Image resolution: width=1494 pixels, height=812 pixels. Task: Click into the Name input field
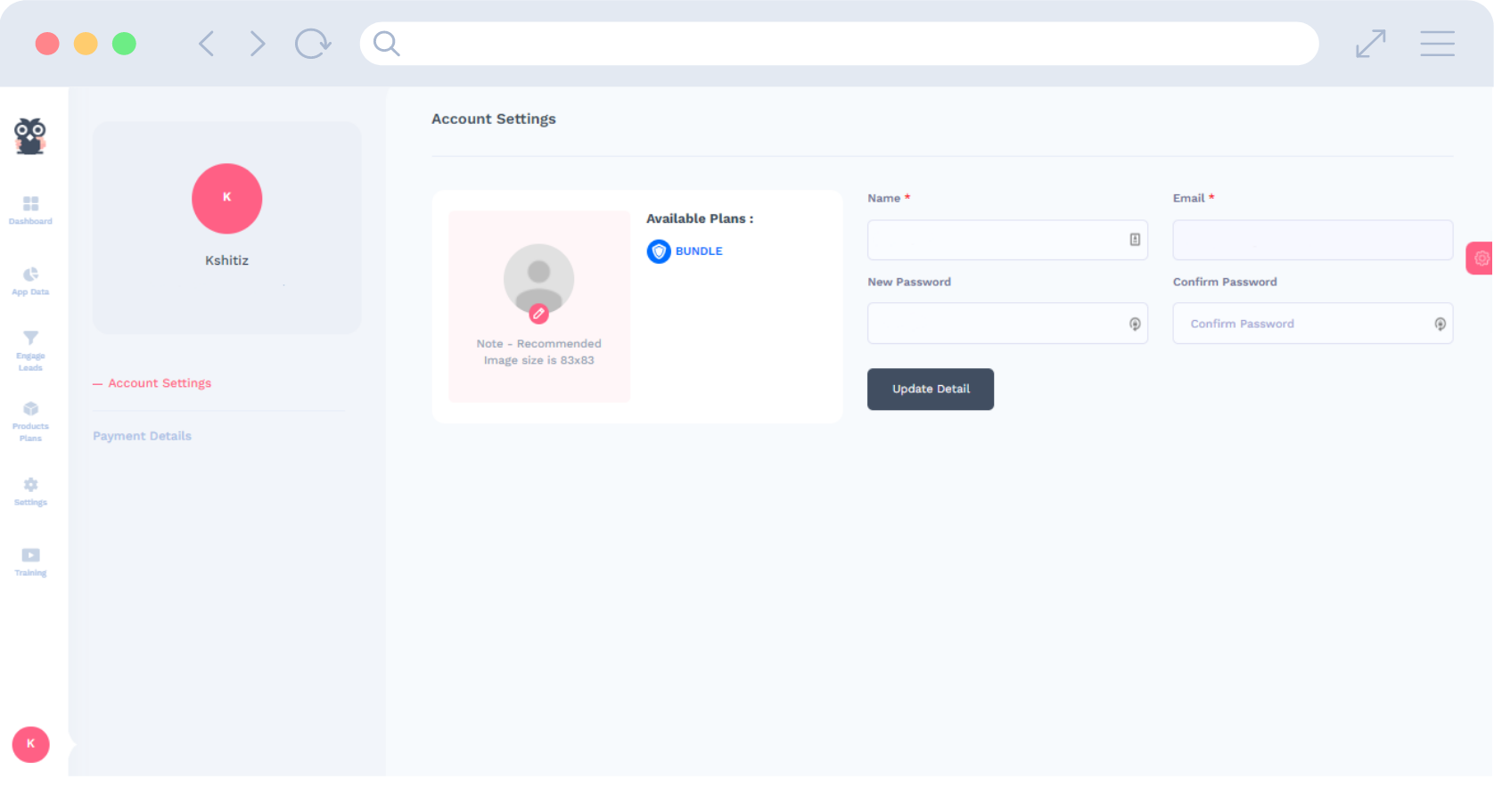(994, 240)
